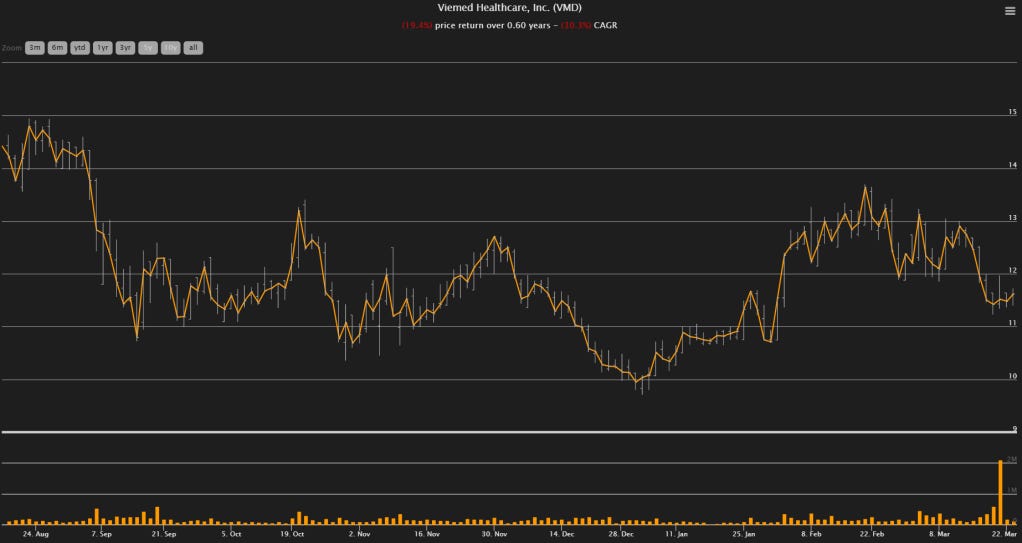Click the '5. Oct' date axis label
The height and width of the screenshot is (543, 1022).
(231, 534)
